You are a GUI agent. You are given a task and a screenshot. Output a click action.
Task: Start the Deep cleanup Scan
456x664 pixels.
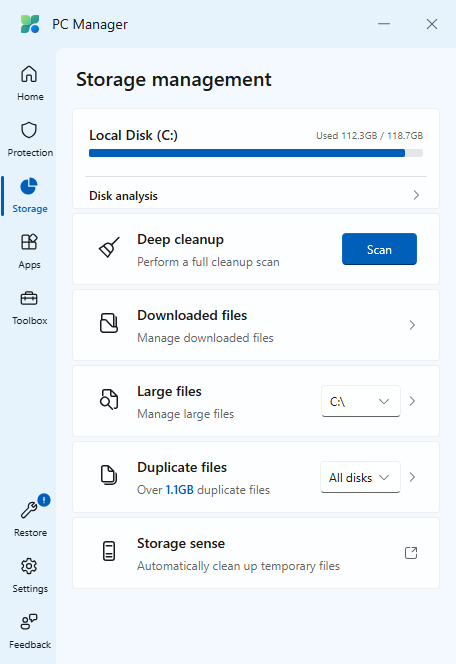pos(379,249)
